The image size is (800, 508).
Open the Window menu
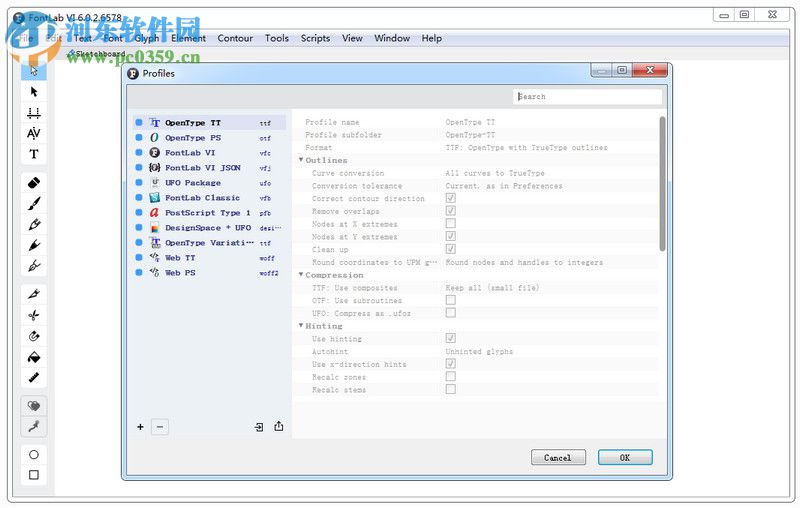pyautogui.click(x=392, y=38)
